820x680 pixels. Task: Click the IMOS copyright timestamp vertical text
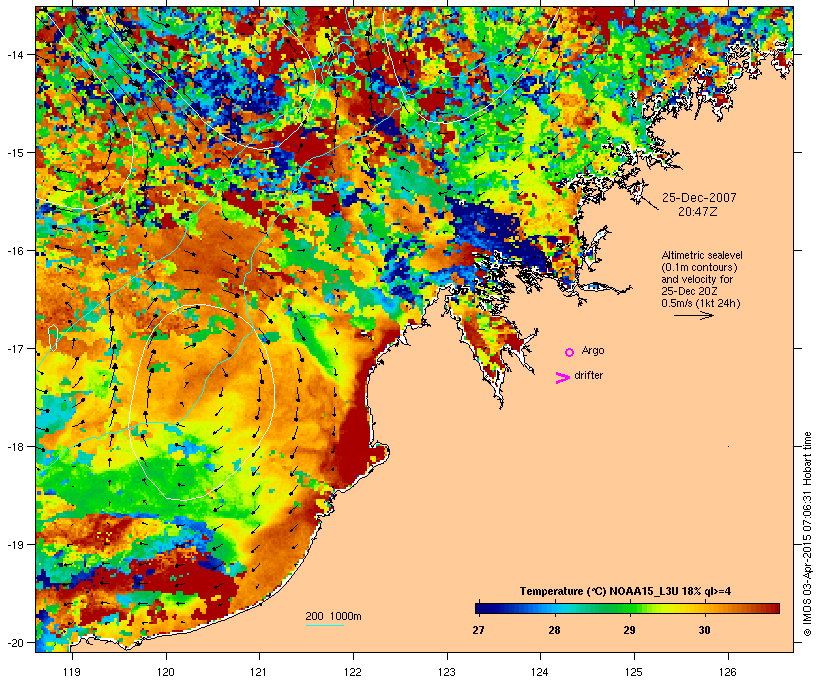click(x=807, y=534)
